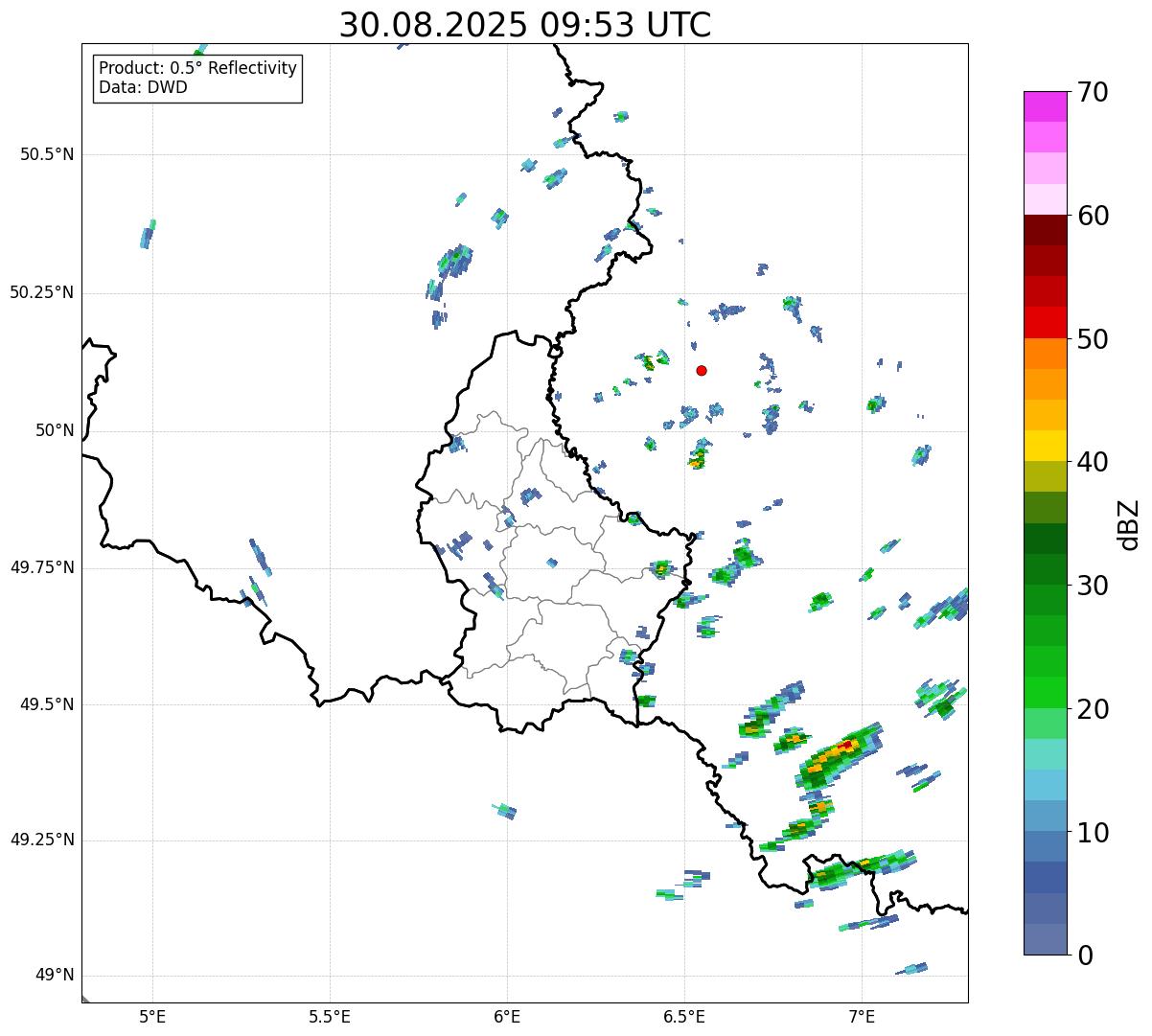
Task: Select the Product: 0.5° Reflectivity legend text
Action: 197,68
